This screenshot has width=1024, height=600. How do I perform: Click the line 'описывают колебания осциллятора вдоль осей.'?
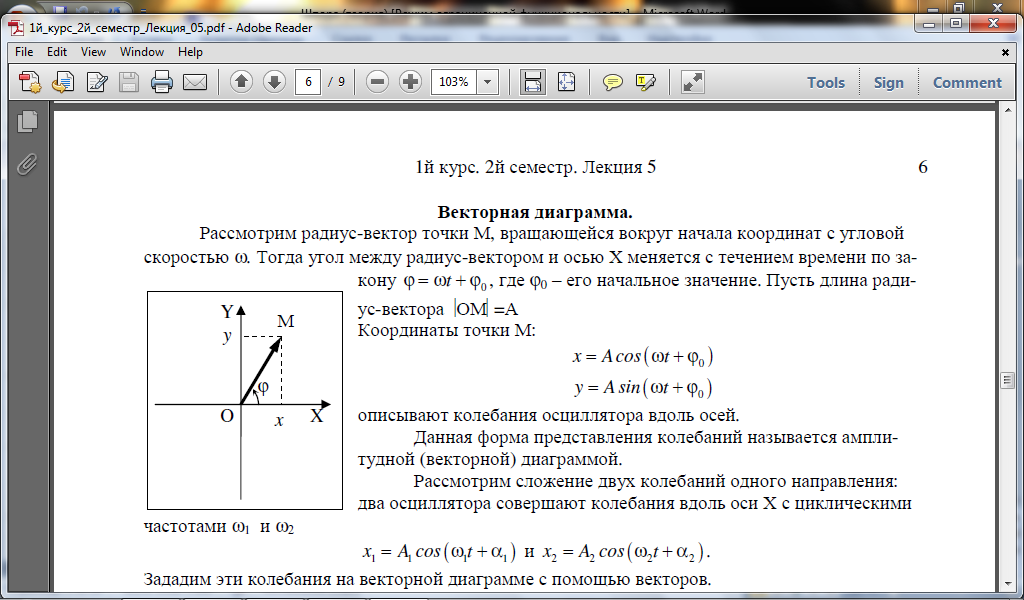tap(548, 415)
